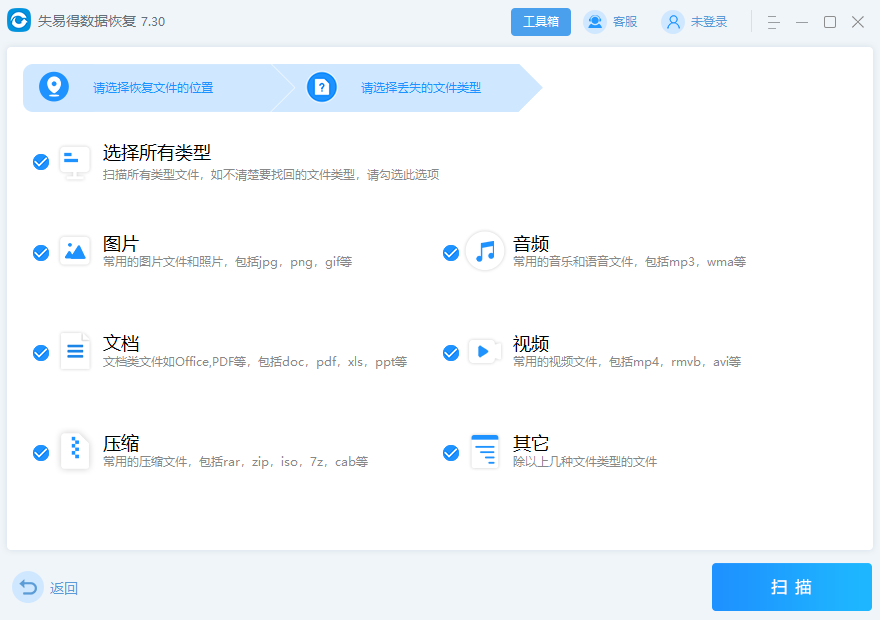Viewport: 880px width, 620px height.
Task: Uncheck the 选择所有类型 checkbox
Action: click(40, 162)
